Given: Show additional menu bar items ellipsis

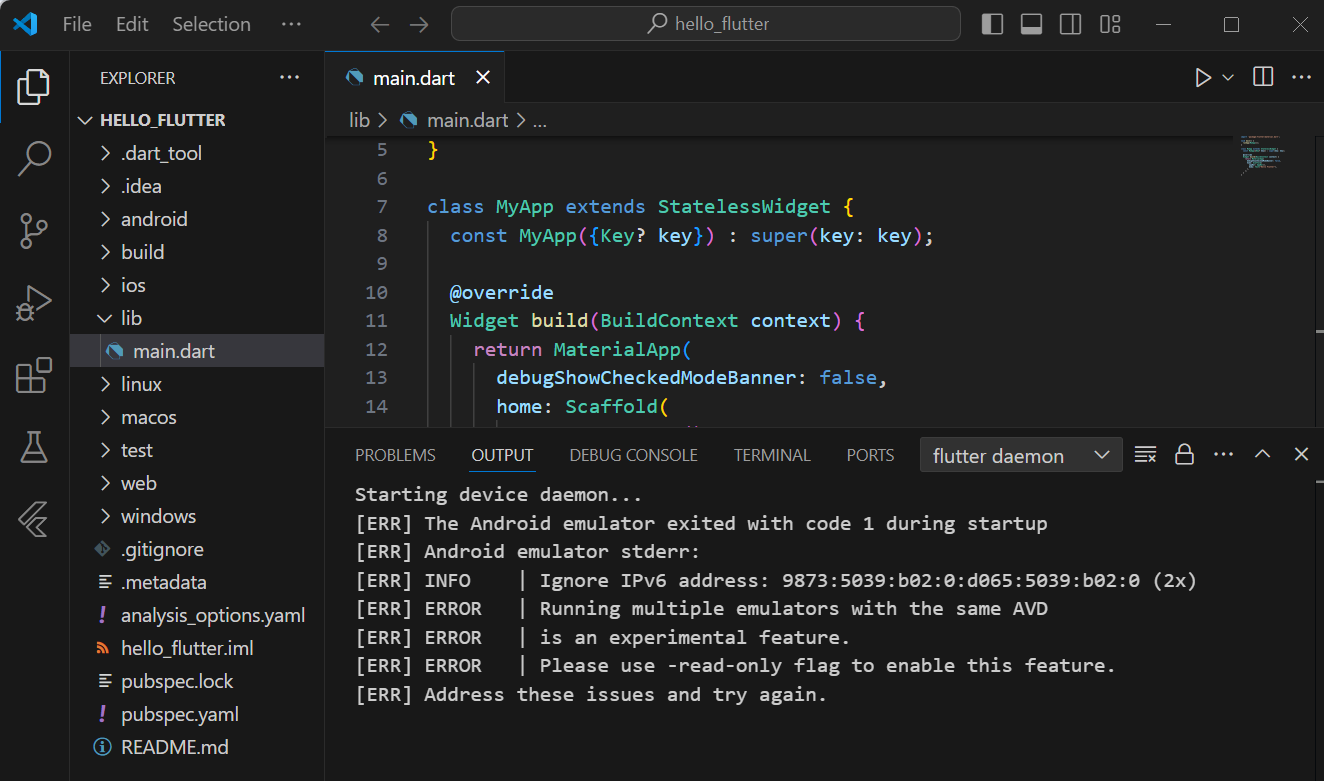Looking at the screenshot, I should coord(291,25).
